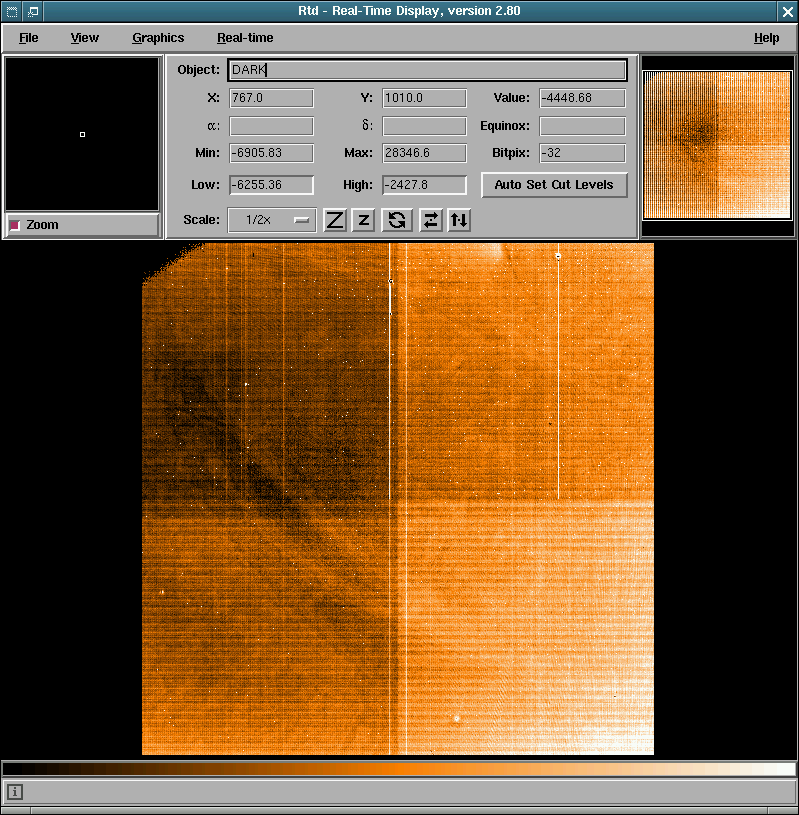The image size is (799, 815).
Task: Click the Object name field containing DARK
Action: click(x=427, y=70)
